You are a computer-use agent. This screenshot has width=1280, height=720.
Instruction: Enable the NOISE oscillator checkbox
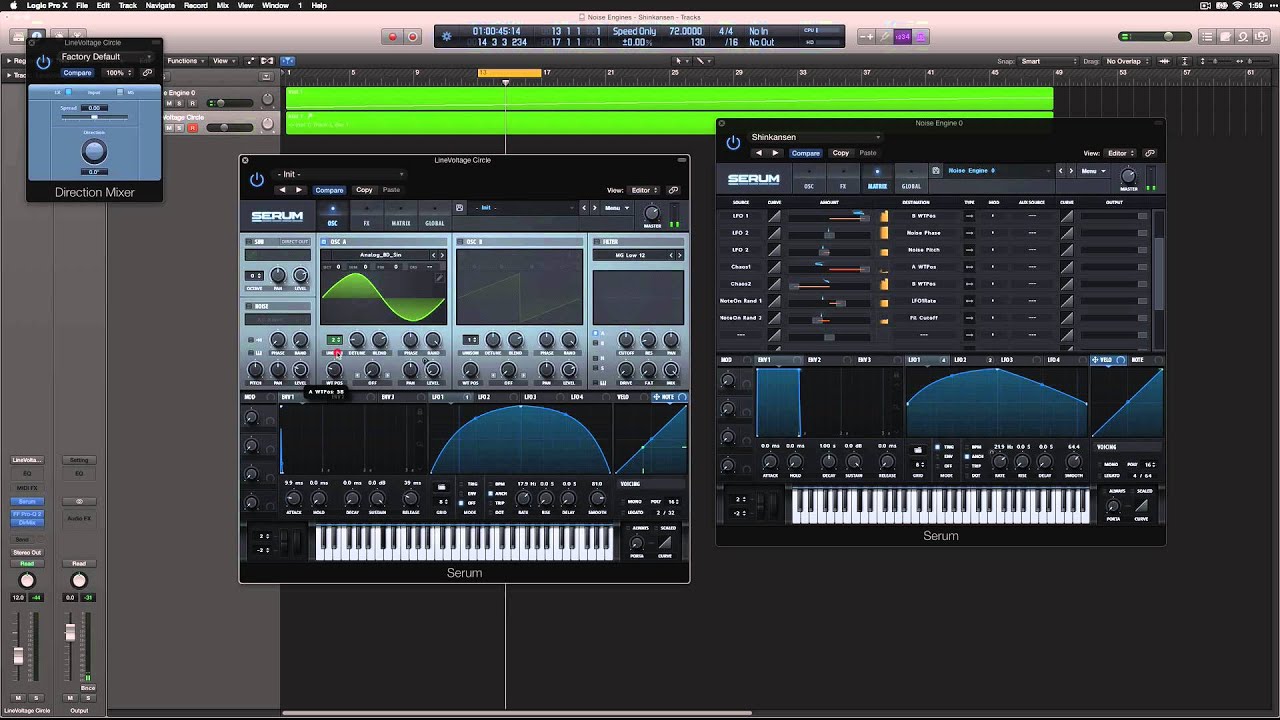pos(248,306)
